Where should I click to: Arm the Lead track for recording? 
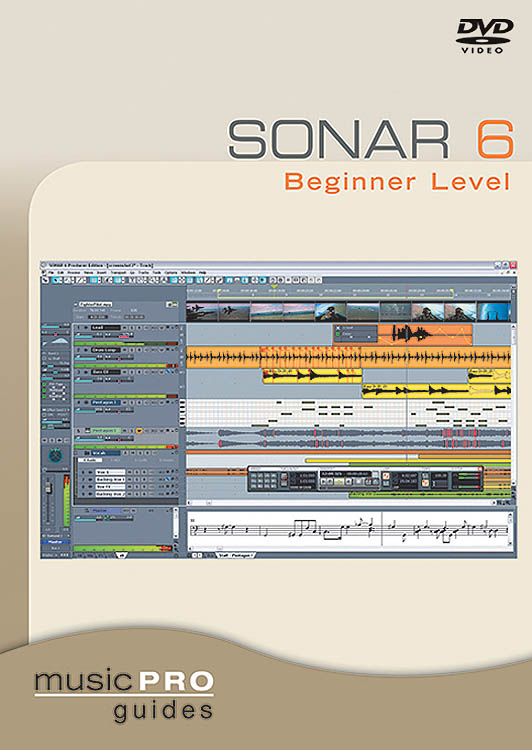click(139, 328)
